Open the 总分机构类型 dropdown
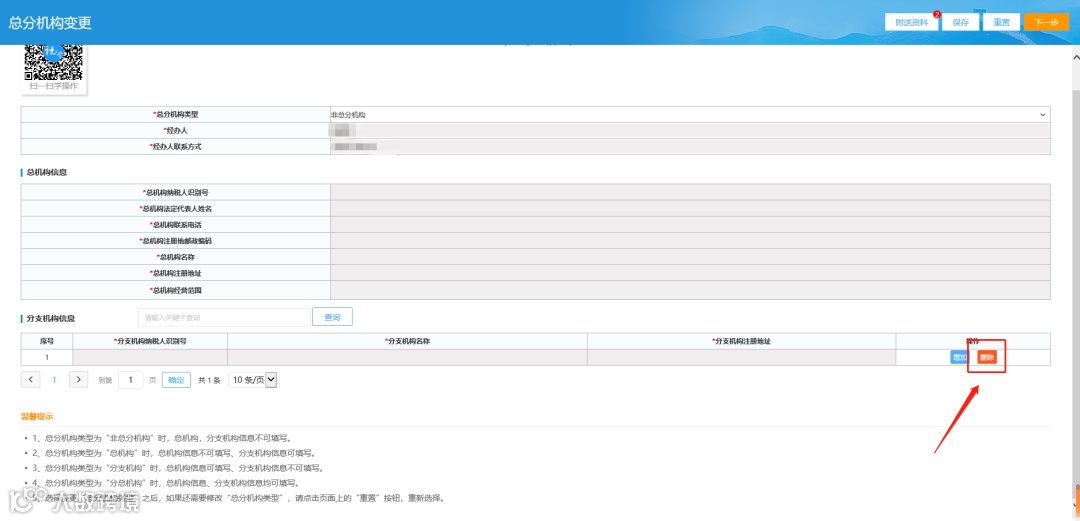Screen dimensions: 1080x521 coord(690,114)
